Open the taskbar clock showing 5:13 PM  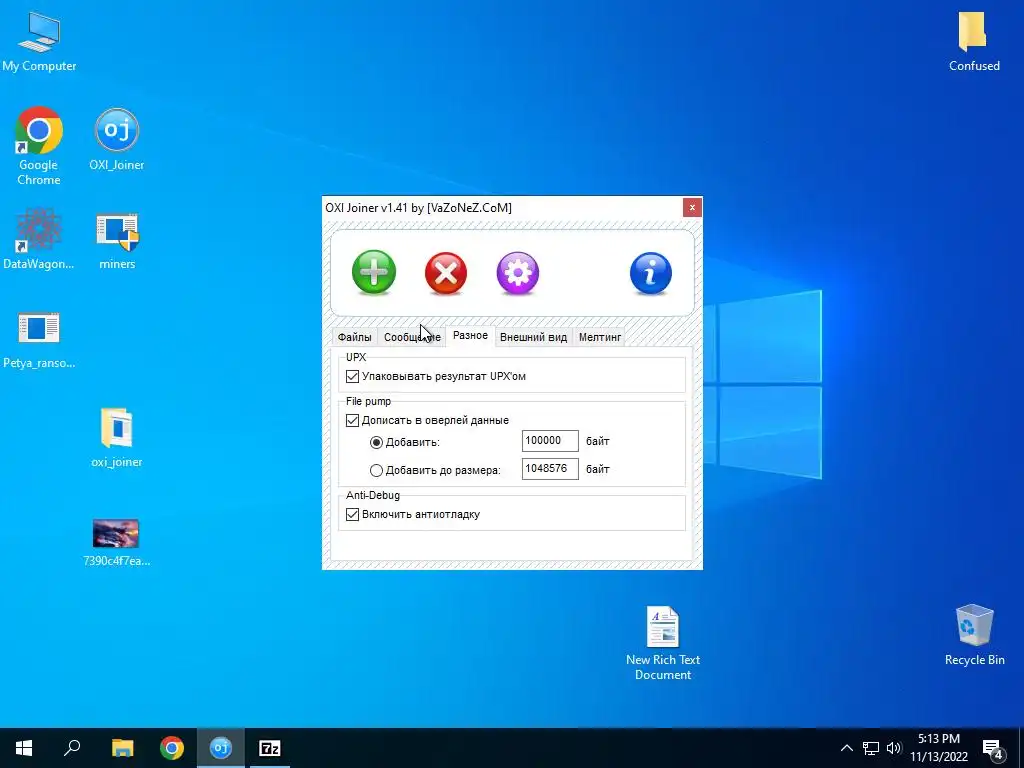point(938,748)
